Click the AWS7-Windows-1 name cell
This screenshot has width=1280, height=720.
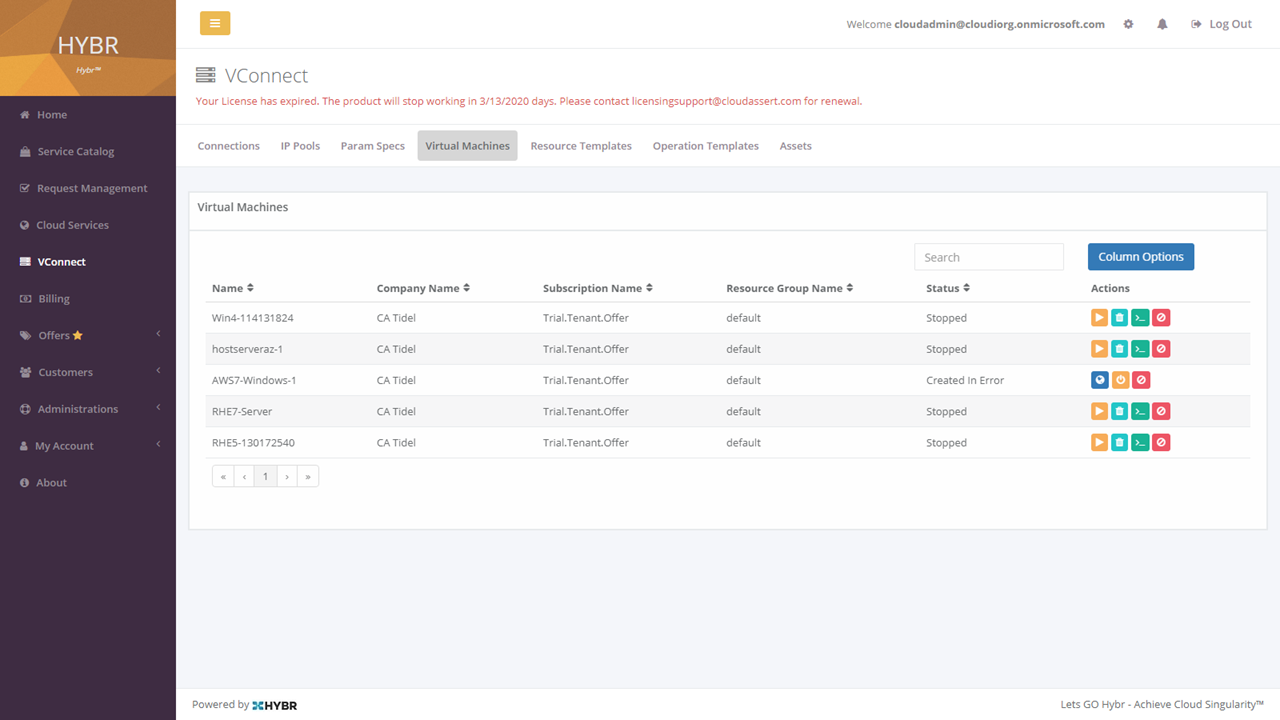click(x=254, y=380)
